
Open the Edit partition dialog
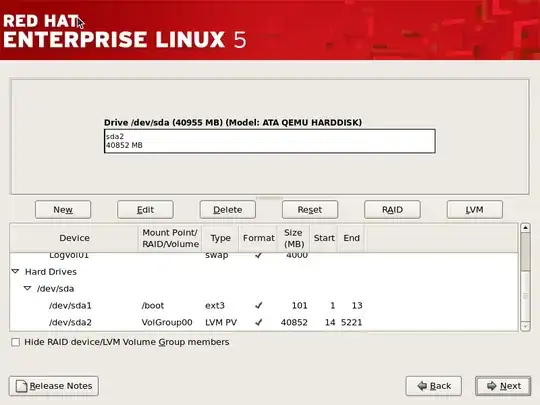(145, 209)
